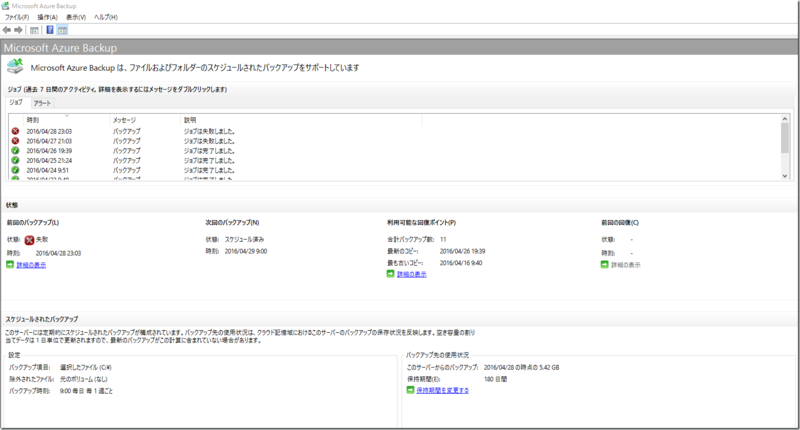
Task: Sort jobs by メッセージ column header
Action: pos(145,120)
